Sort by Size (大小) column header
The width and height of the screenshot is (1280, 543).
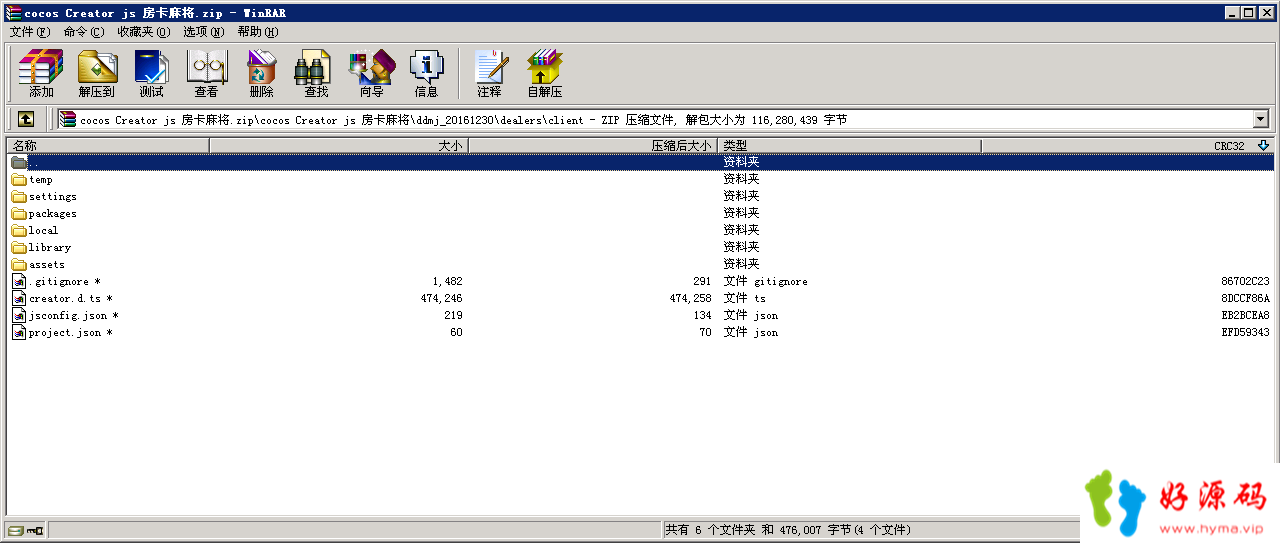[339, 146]
